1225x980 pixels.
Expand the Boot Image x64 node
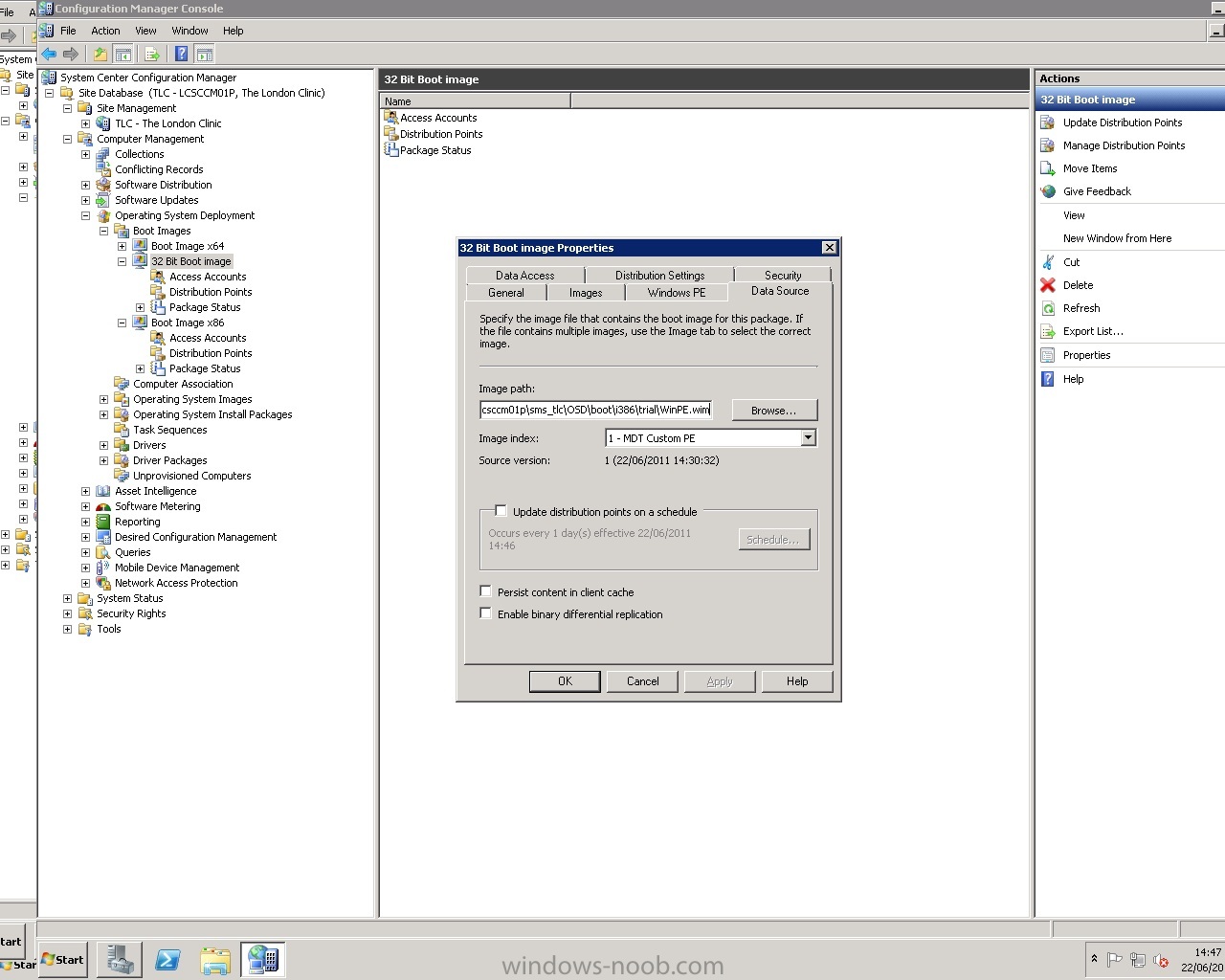pyautogui.click(x=122, y=246)
